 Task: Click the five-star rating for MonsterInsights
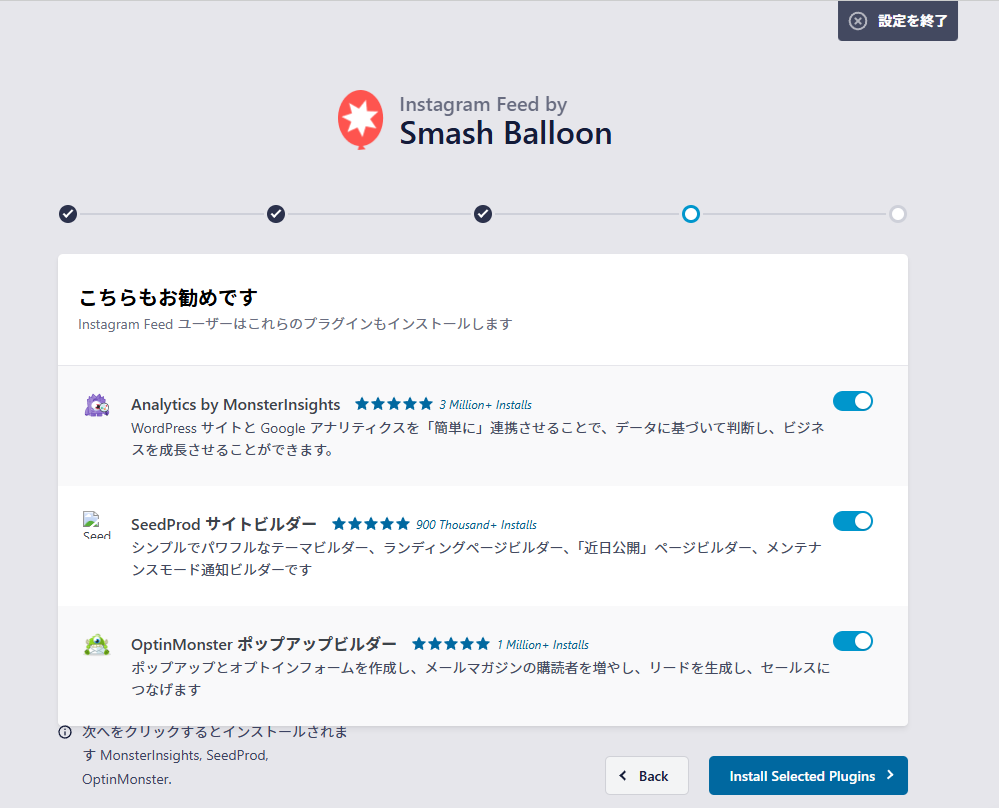click(x=394, y=404)
